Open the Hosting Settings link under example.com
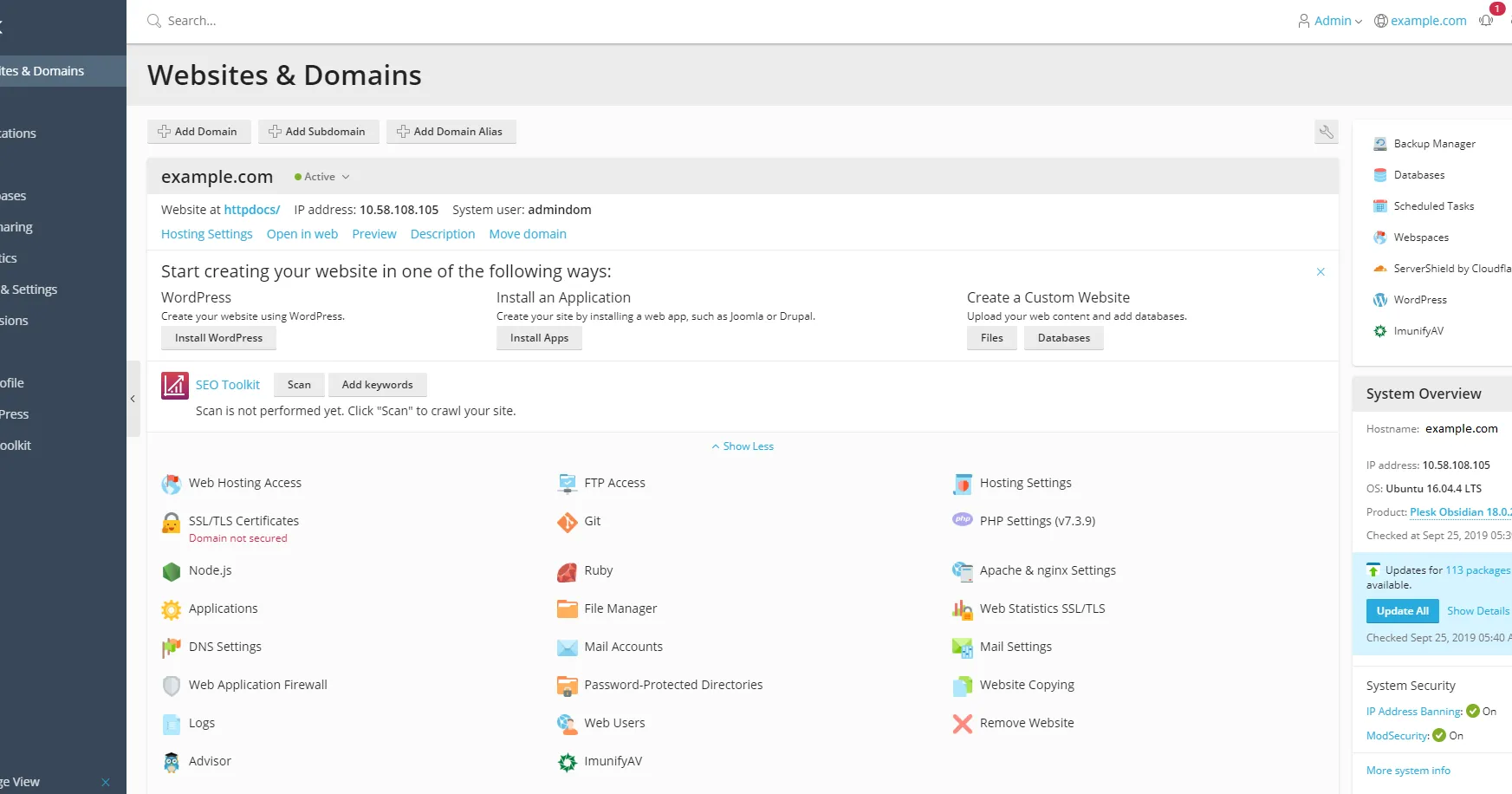 pyautogui.click(x=207, y=234)
